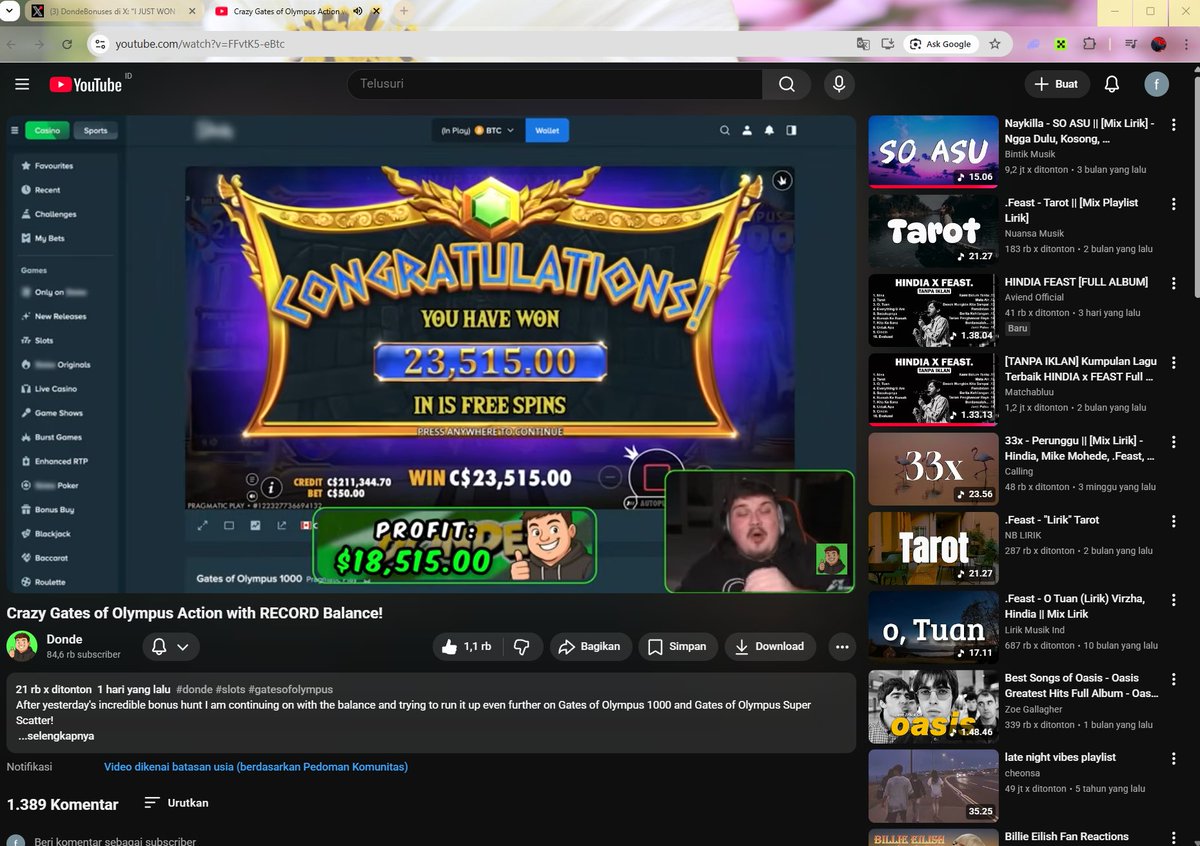This screenshot has height=846, width=1200.
Task: Like the video with thumbs up
Action: click(468, 647)
